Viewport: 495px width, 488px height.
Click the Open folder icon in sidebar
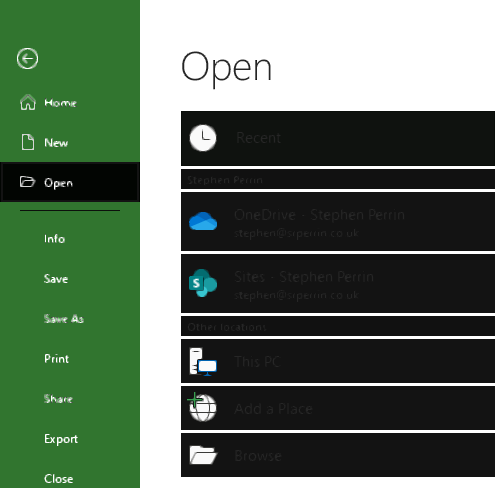(27, 182)
